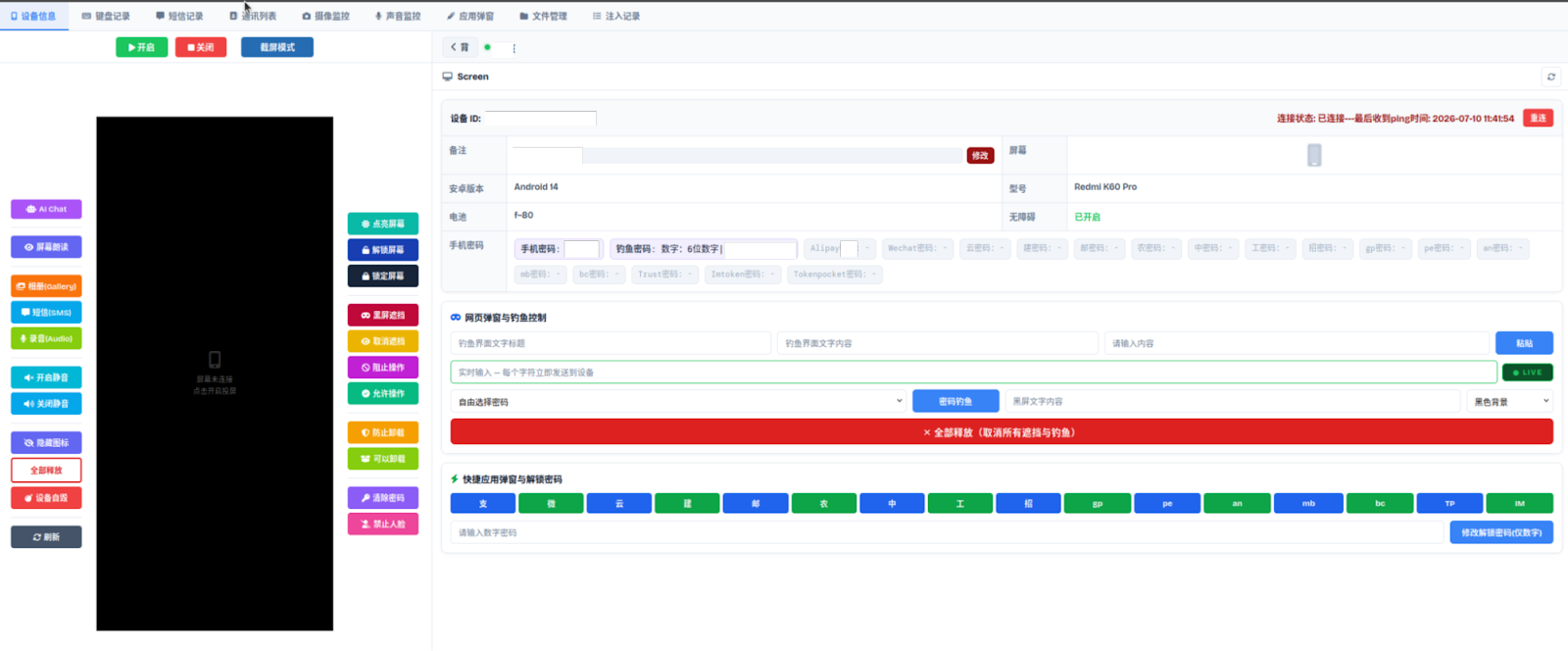
Task: Click the 锁定屏幕 button
Action: tap(383, 276)
